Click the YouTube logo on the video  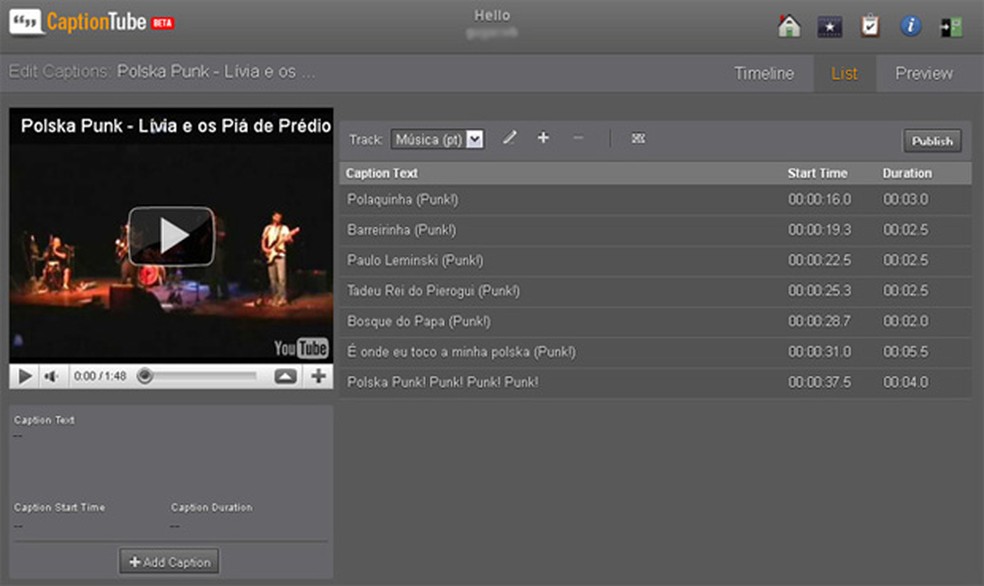tap(301, 348)
